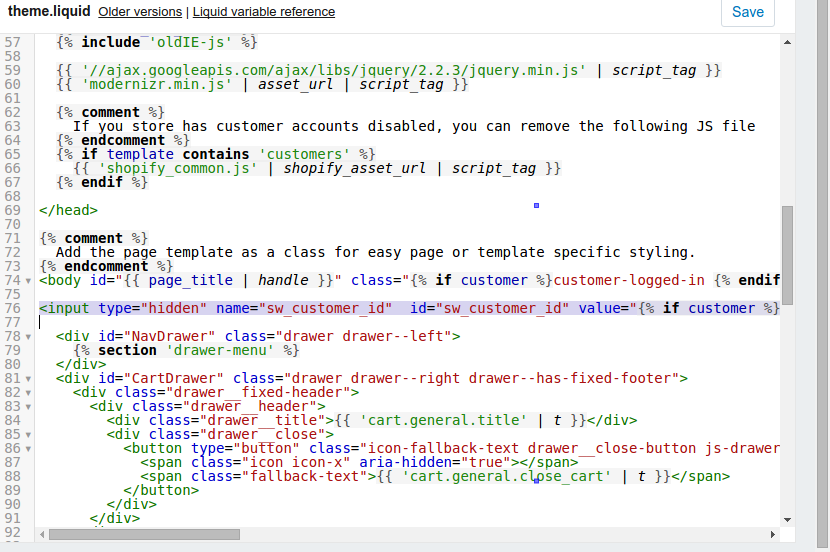
Task: Collapse the fold arrow at line 85
Action: [29, 435]
